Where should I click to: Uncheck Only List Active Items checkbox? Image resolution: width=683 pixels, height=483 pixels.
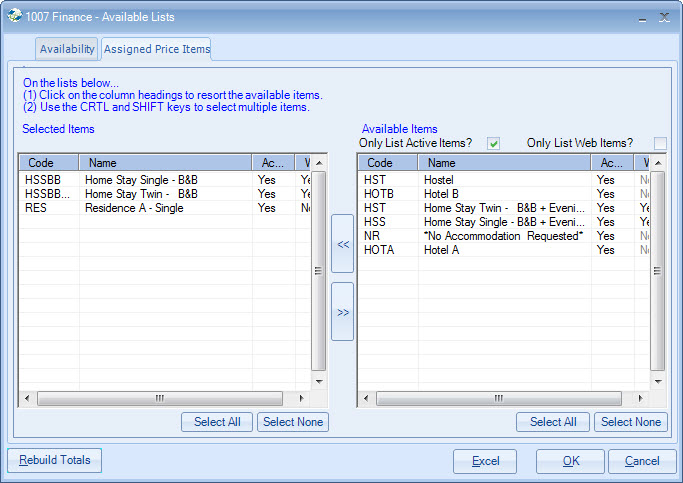coord(493,143)
